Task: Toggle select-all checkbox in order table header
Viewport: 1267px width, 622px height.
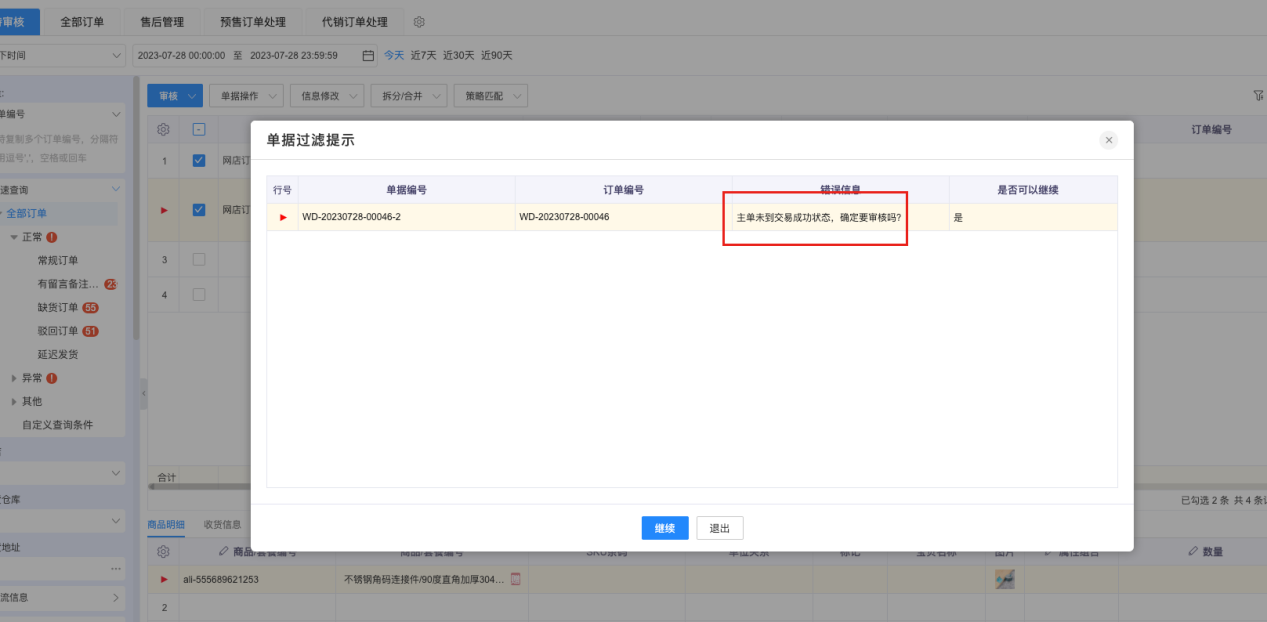Action: coord(198,130)
